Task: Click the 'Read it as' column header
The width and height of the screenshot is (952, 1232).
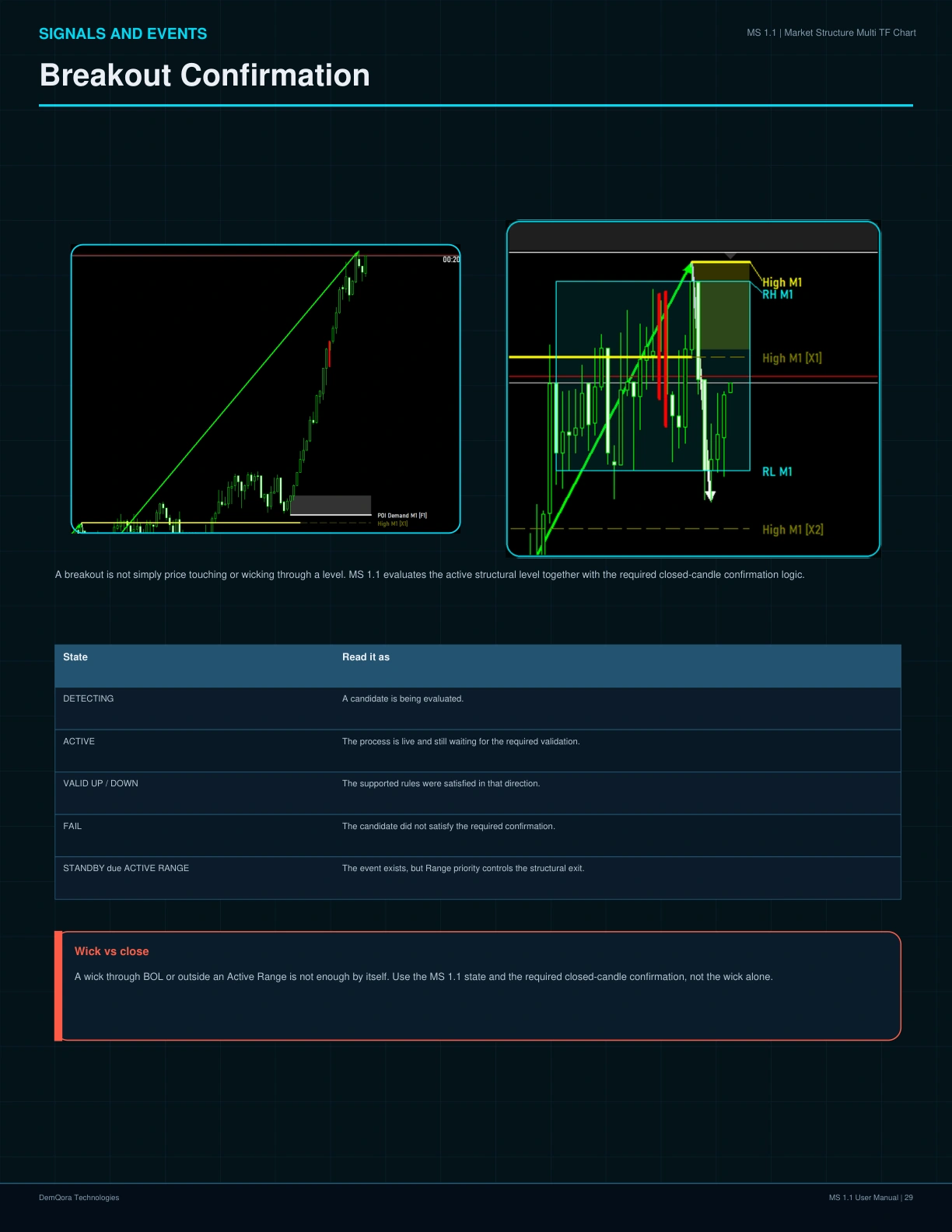Action: (366, 657)
